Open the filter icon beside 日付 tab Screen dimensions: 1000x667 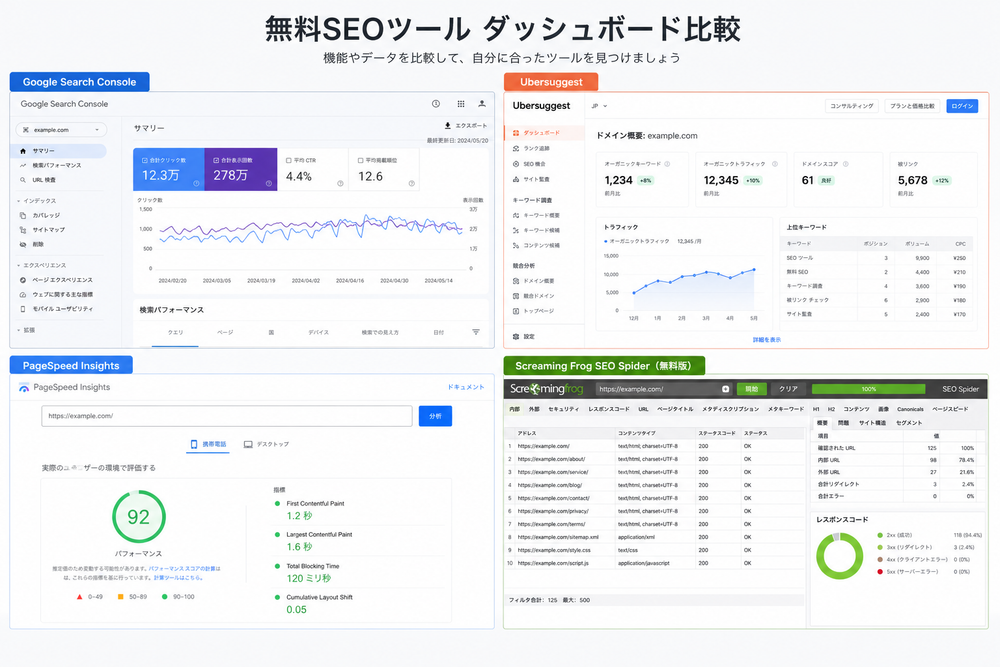476,332
